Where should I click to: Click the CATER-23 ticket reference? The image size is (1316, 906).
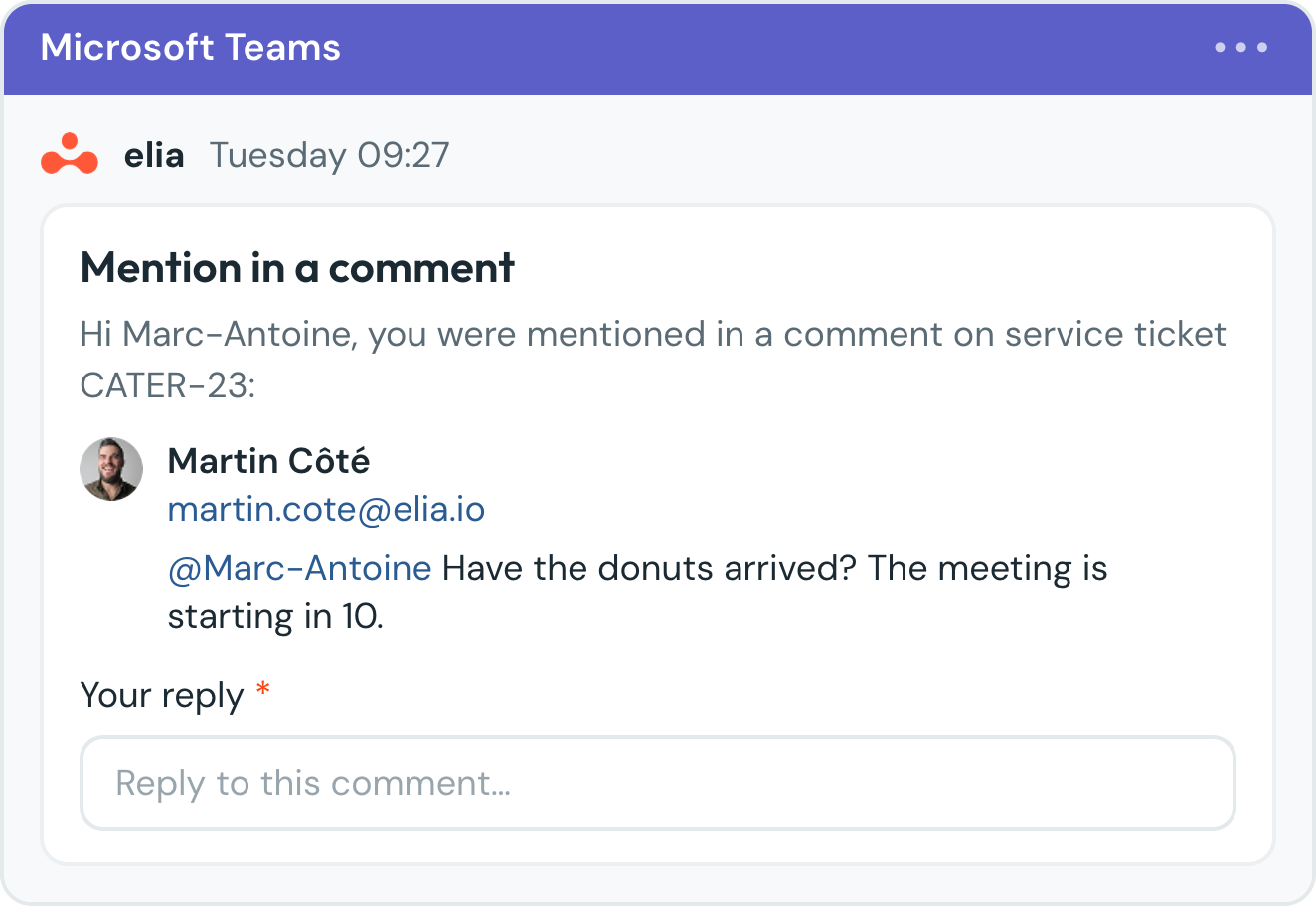tap(167, 385)
